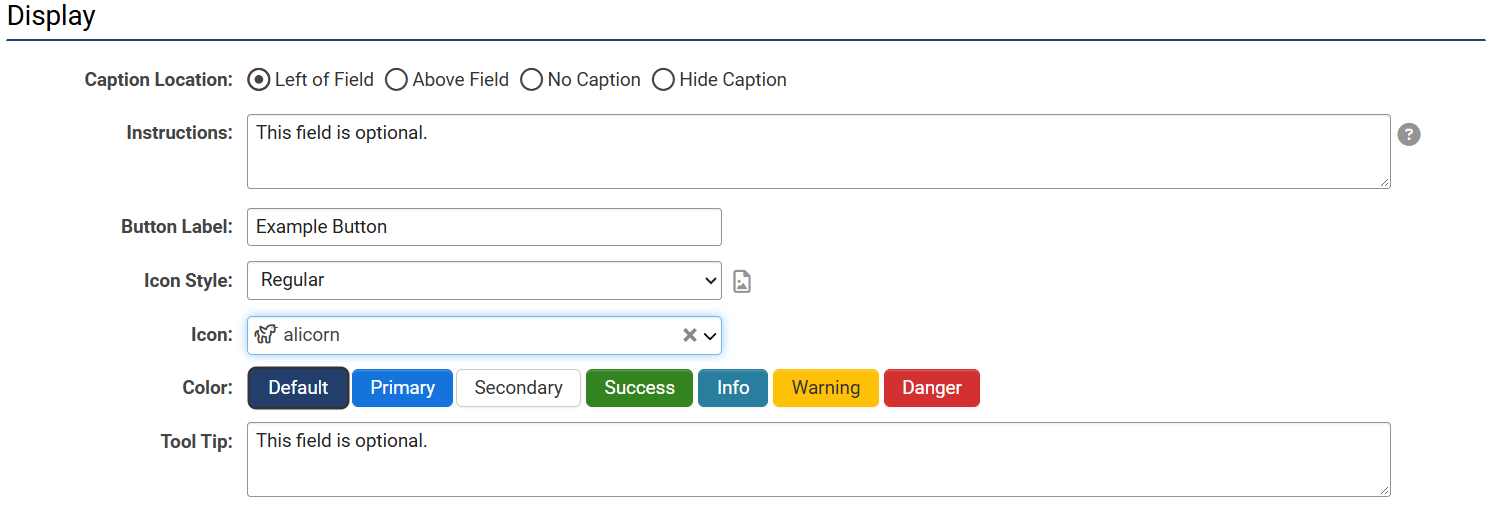Select the Info teal color button

point(733,388)
